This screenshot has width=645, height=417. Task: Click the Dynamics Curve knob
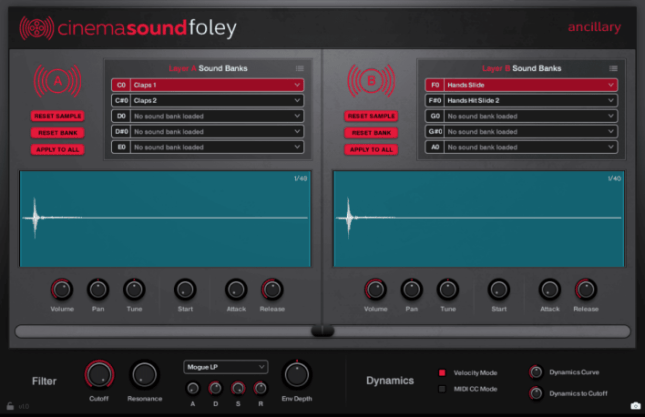click(536, 372)
